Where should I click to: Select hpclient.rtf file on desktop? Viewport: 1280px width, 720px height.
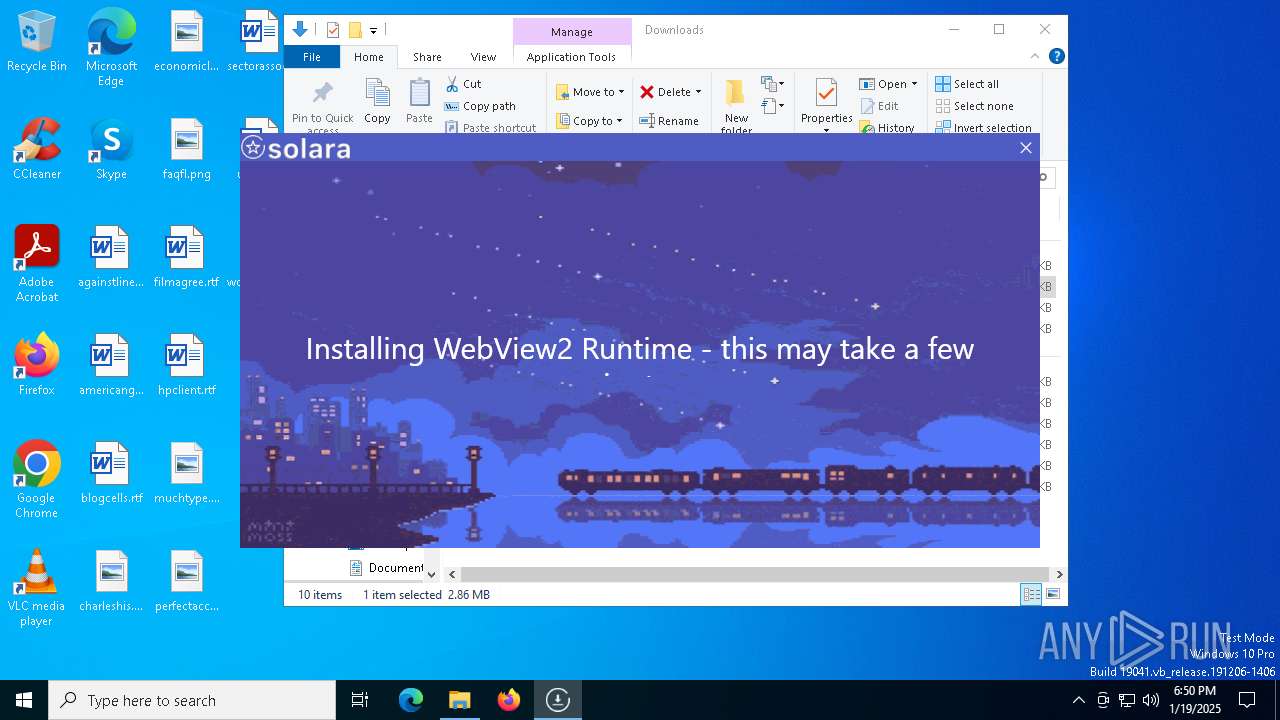(187, 365)
